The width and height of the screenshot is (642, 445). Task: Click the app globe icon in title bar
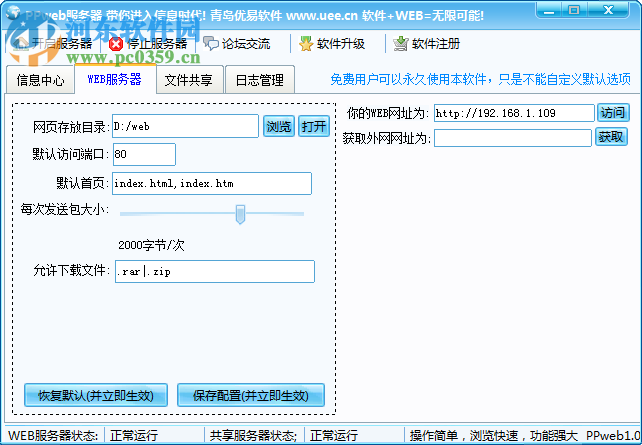13,13
